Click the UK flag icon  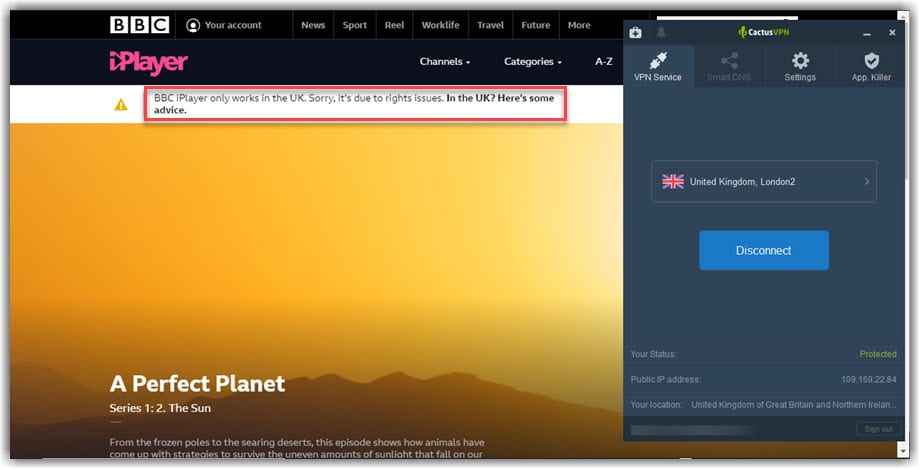[x=673, y=182]
